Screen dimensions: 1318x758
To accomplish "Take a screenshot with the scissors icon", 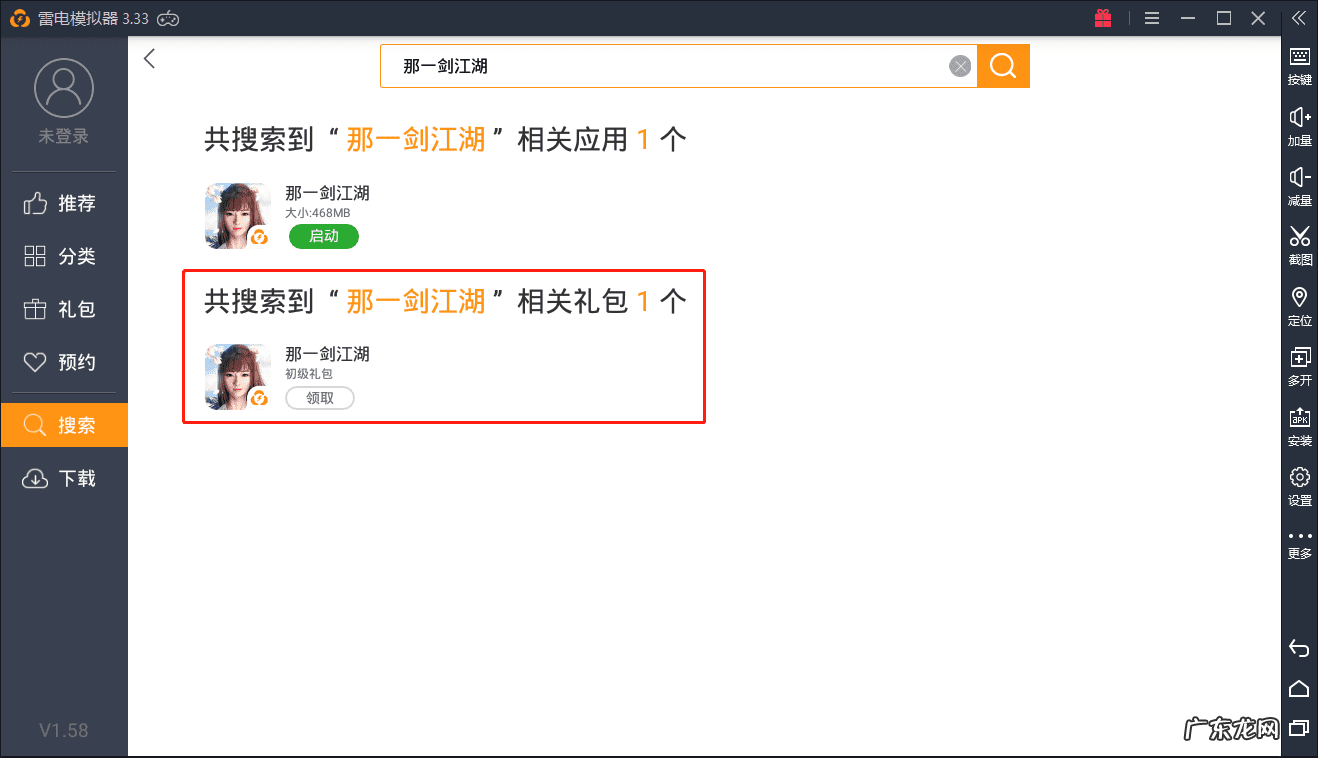I will point(1299,244).
